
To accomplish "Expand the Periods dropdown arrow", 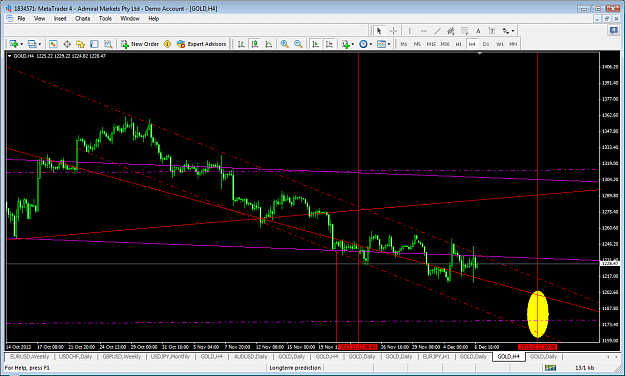I will click(x=371, y=44).
